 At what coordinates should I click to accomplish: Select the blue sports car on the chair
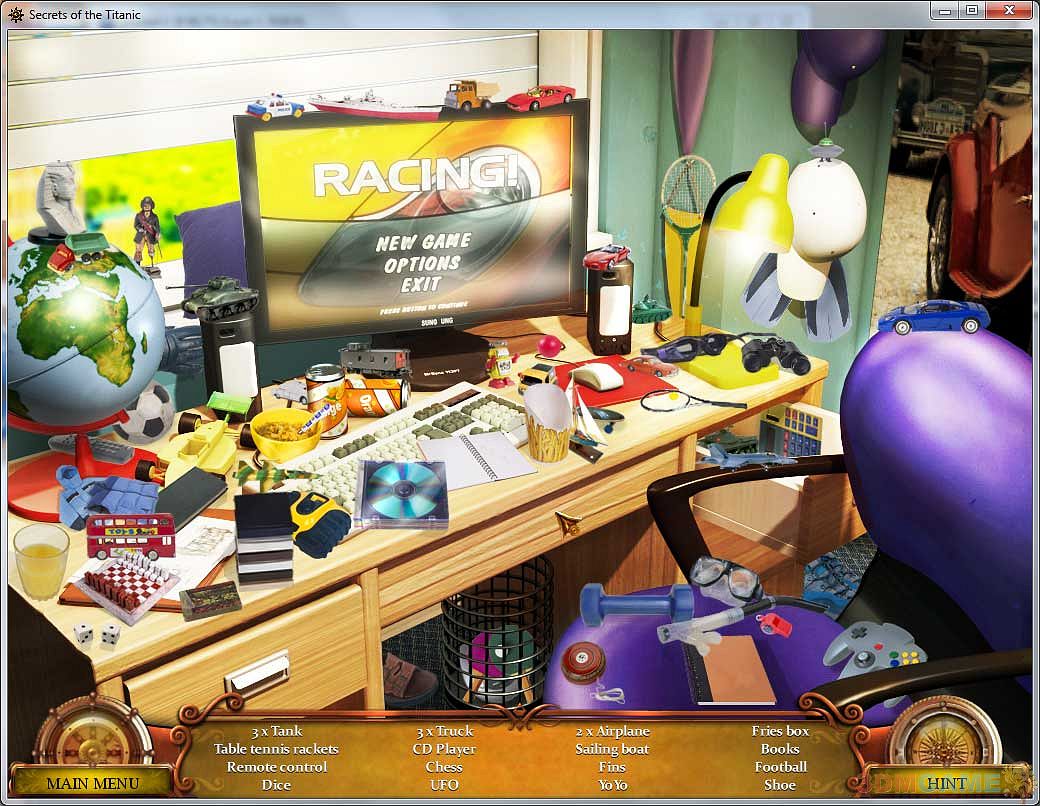[x=933, y=316]
